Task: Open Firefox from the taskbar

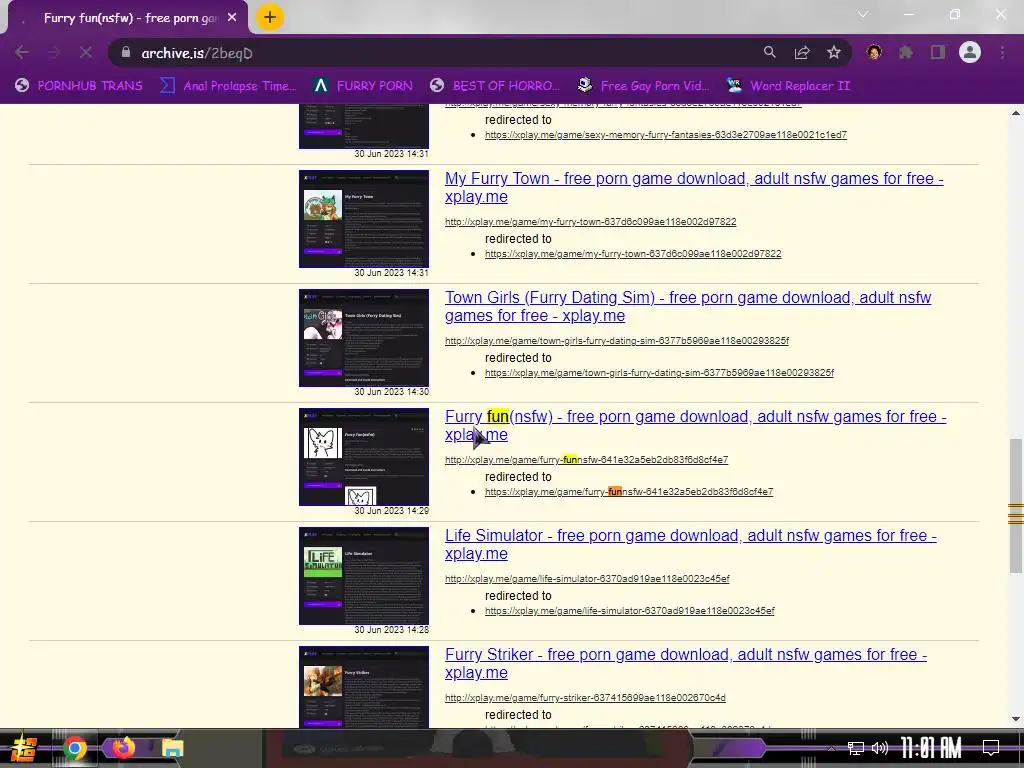Action: point(123,747)
